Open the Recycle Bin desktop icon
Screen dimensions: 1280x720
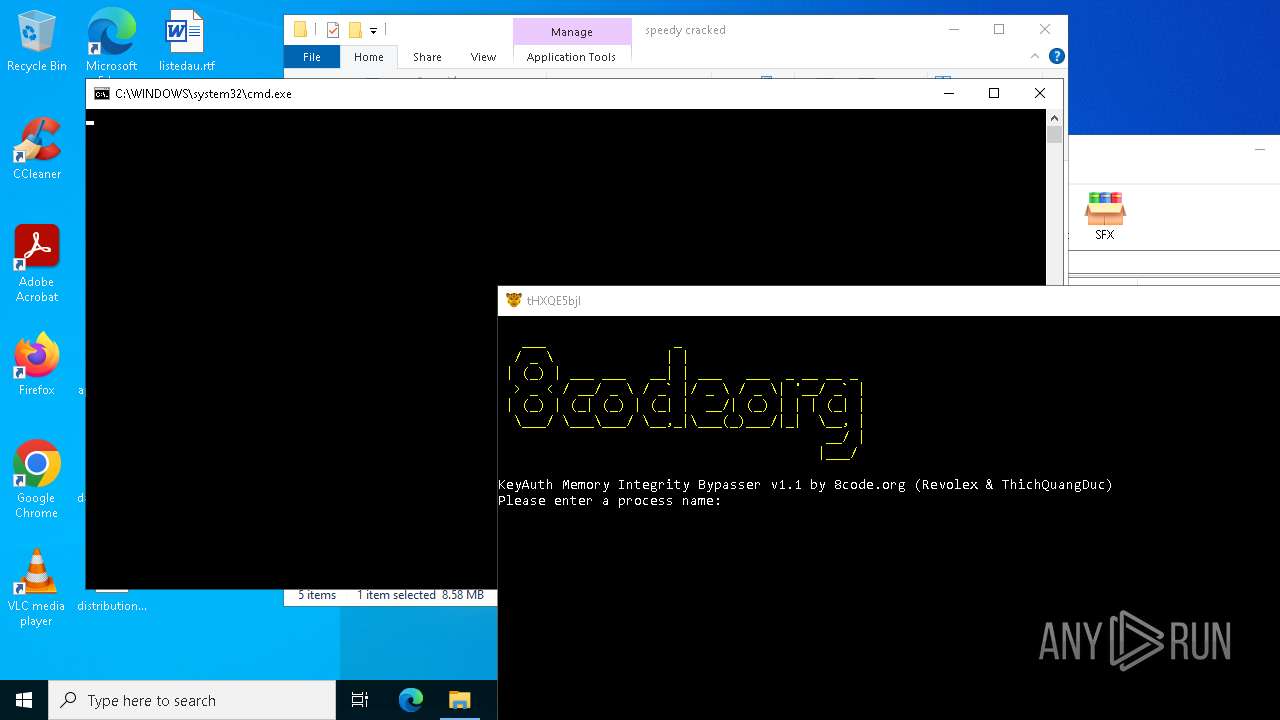37,41
